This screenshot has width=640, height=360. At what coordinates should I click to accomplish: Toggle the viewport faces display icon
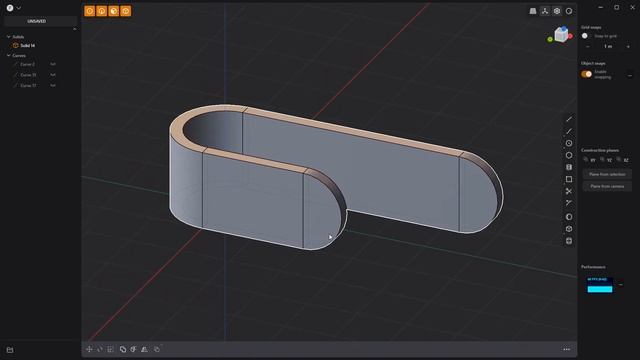coord(557,11)
